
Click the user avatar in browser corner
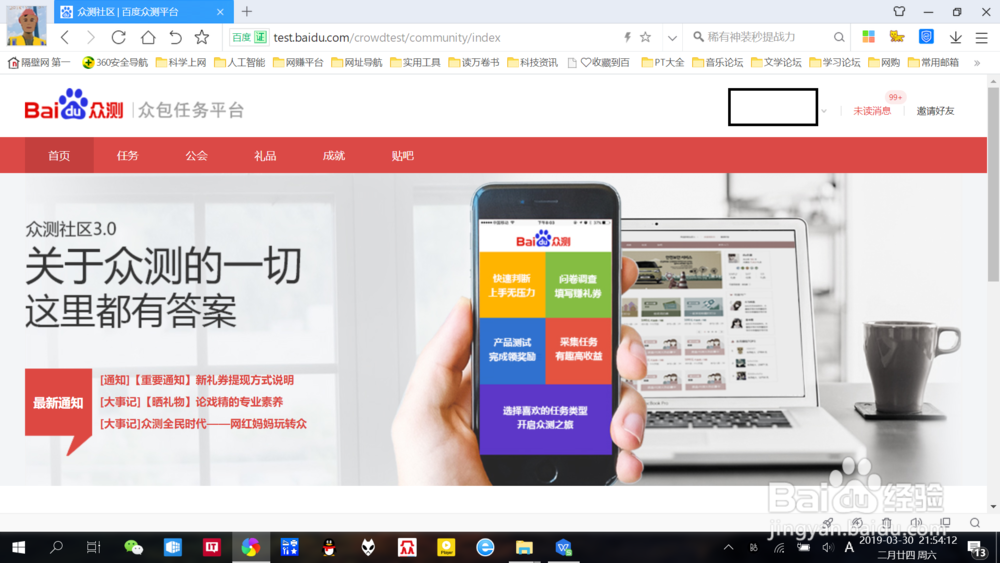(x=26, y=26)
